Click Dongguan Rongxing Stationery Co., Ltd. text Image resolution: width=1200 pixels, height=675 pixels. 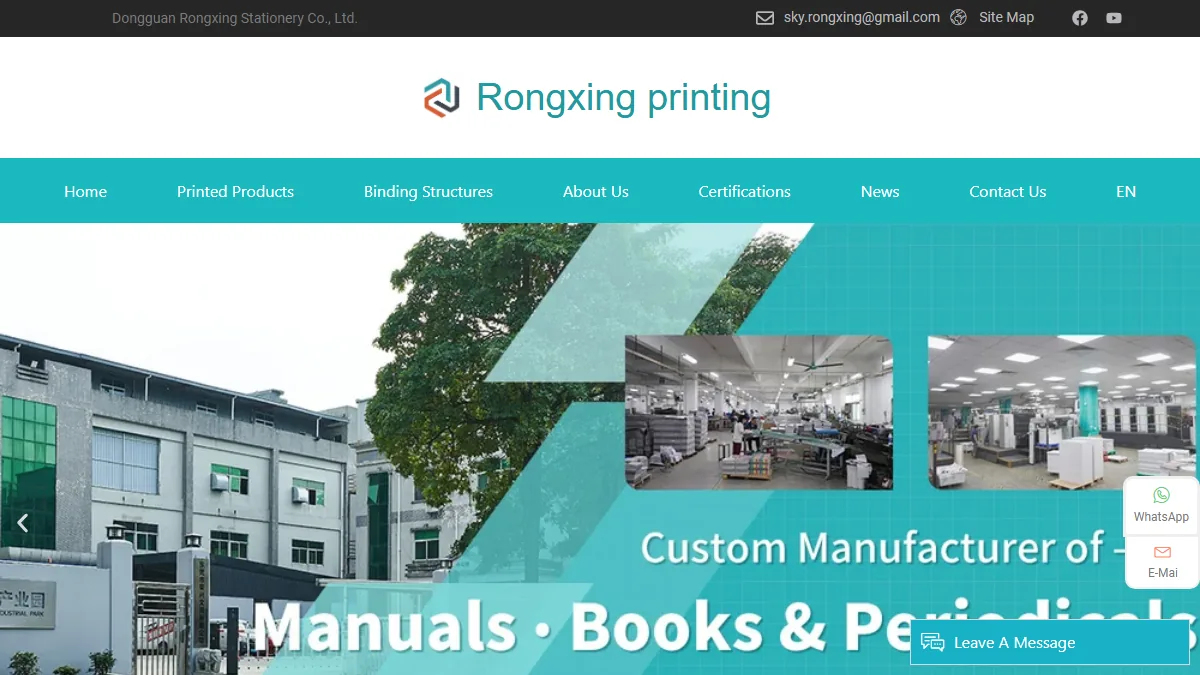tap(234, 18)
